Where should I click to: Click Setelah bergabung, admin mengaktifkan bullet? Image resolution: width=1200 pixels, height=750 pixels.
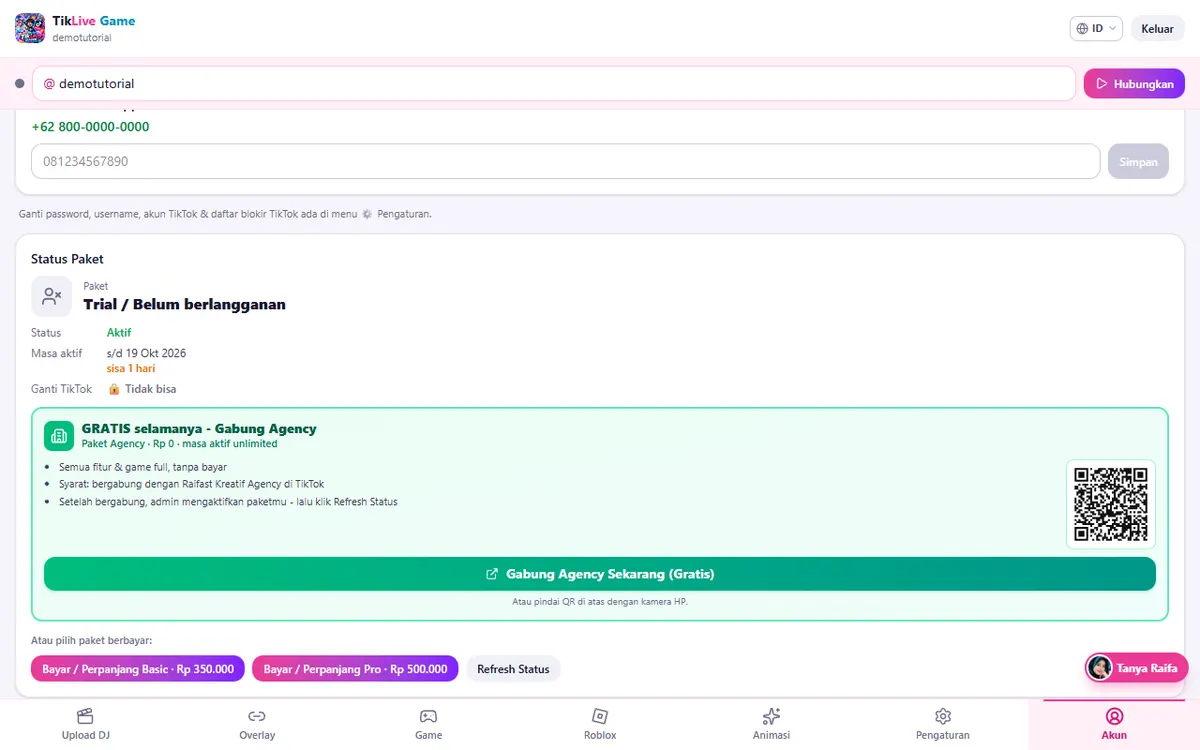pyautogui.click(x=228, y=502)
